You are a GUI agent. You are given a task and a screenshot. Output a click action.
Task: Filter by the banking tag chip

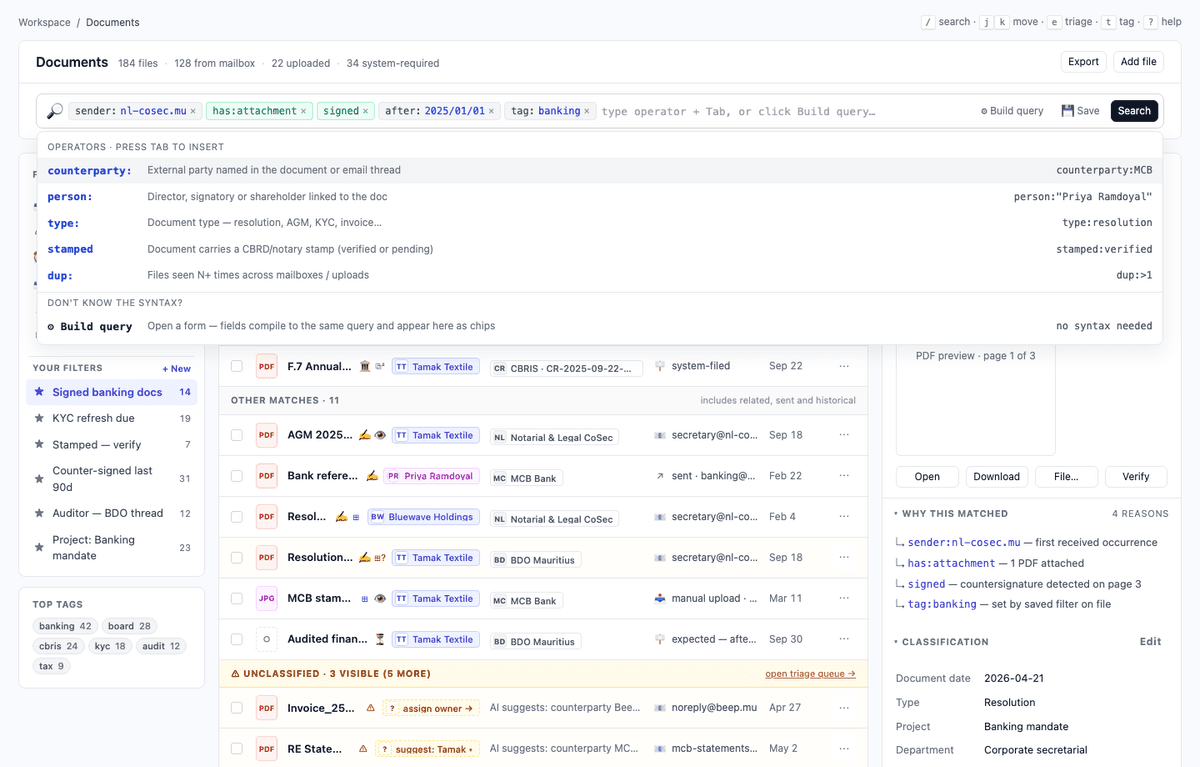(x=65, y=626)
